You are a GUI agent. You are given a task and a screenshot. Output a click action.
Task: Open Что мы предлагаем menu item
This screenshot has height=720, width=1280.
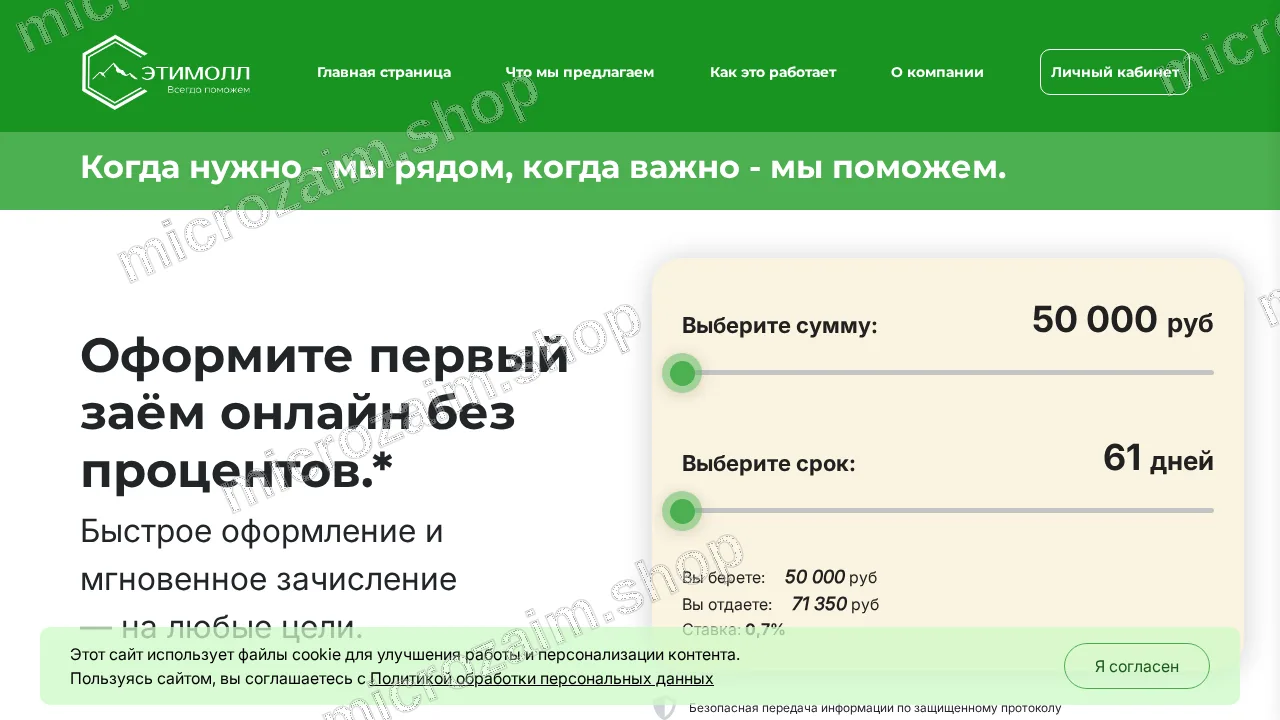click(580, 72)
